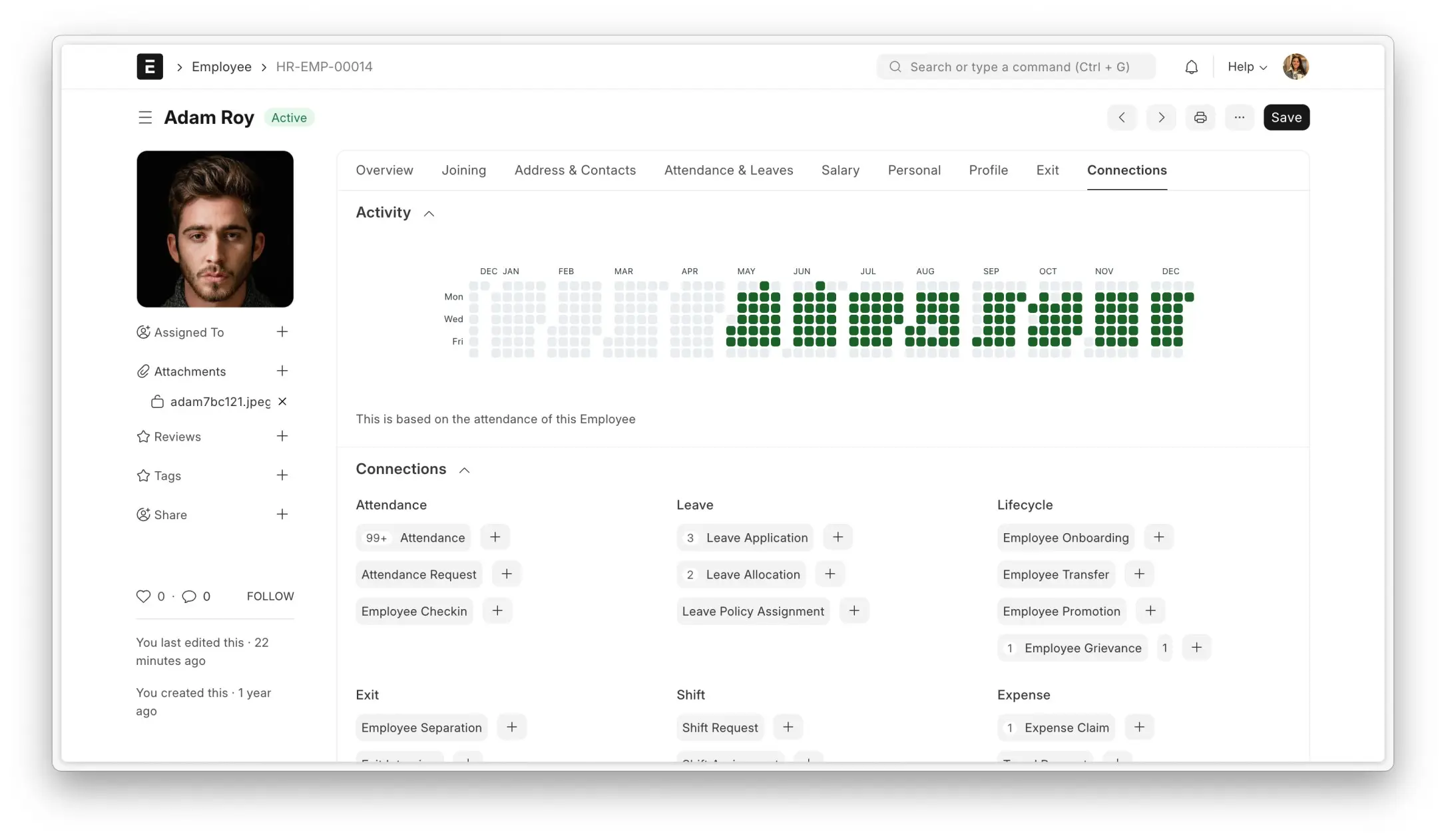Open the three-dots more options menu
The image size is (1446, 840).
point(1239,118)
